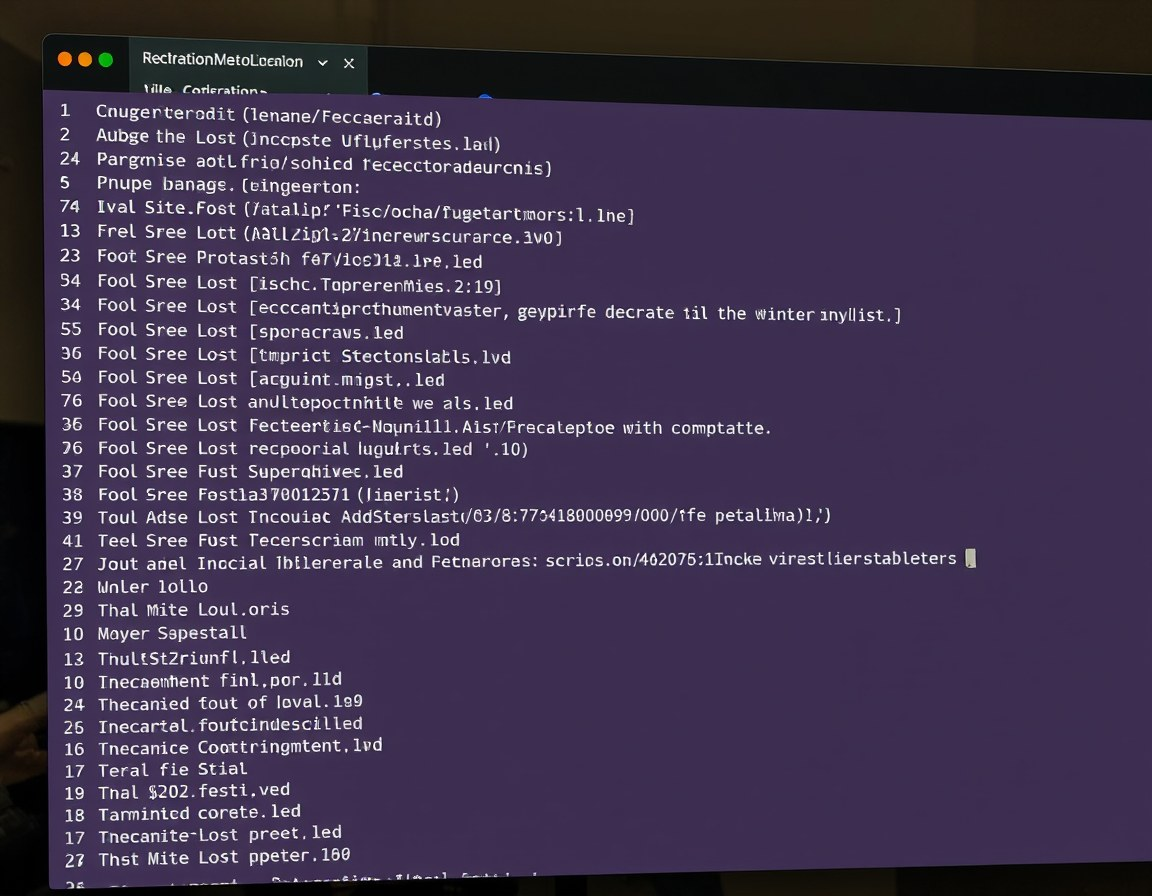Click the green maximize window button
This screenshot has width=1152, height=896.
click(x=106, y=59)
